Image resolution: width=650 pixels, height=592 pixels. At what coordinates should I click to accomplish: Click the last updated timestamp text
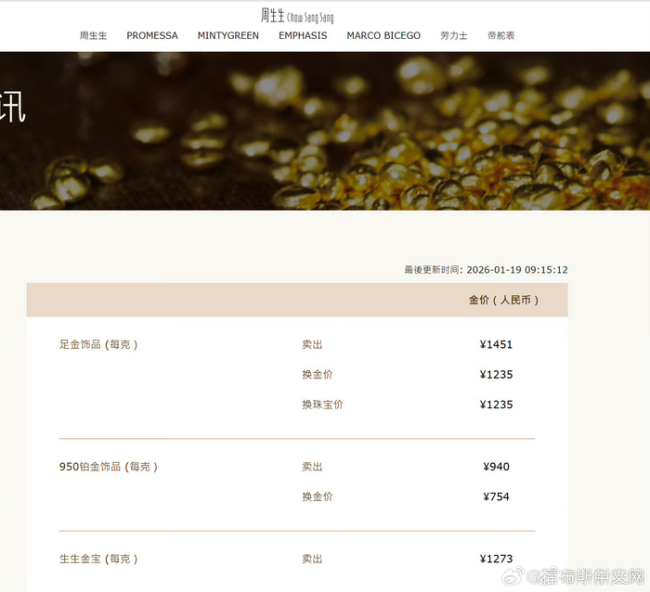(x=486, y=270)
